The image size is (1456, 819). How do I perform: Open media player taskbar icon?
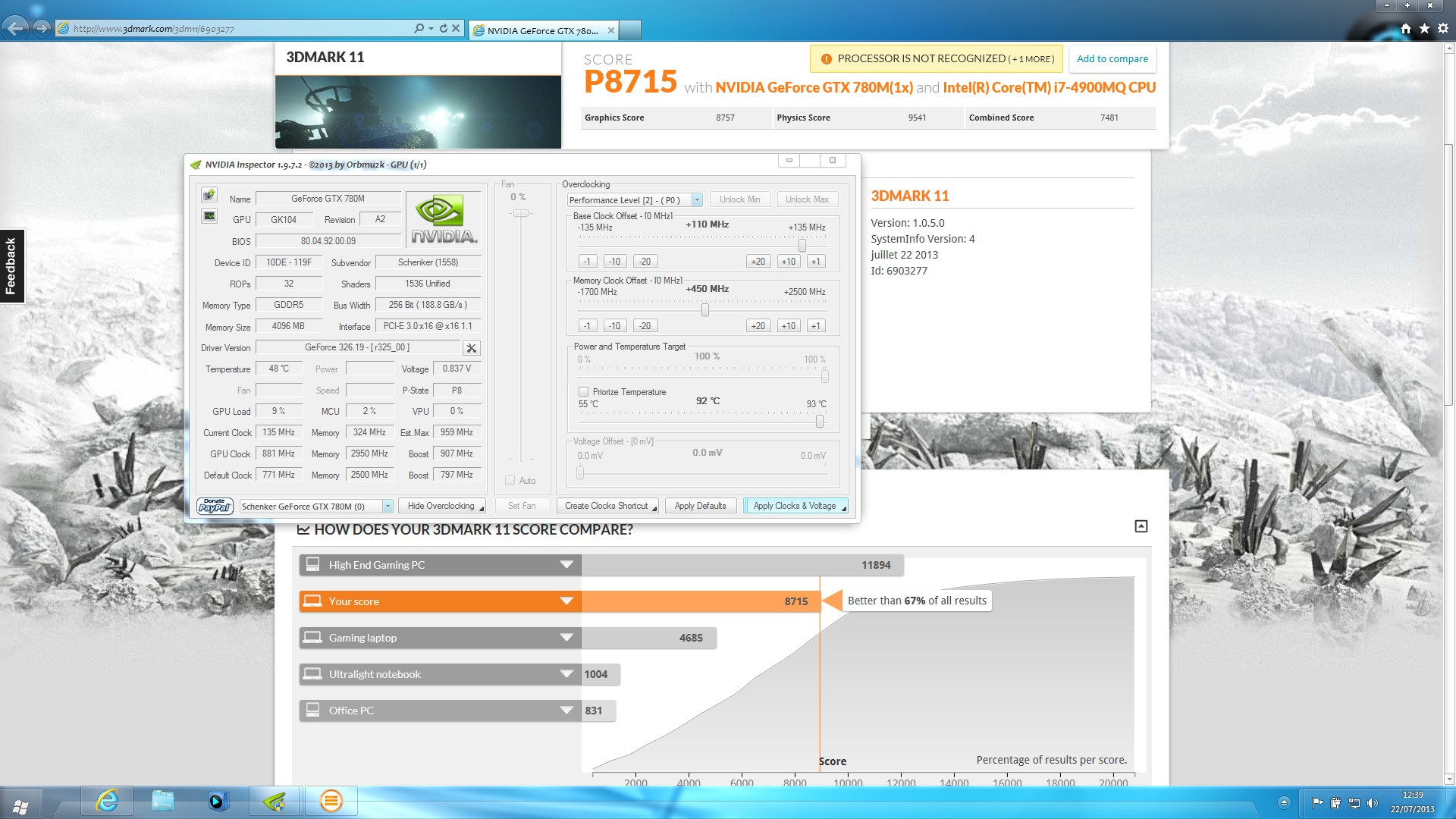(x=218, y=801)
